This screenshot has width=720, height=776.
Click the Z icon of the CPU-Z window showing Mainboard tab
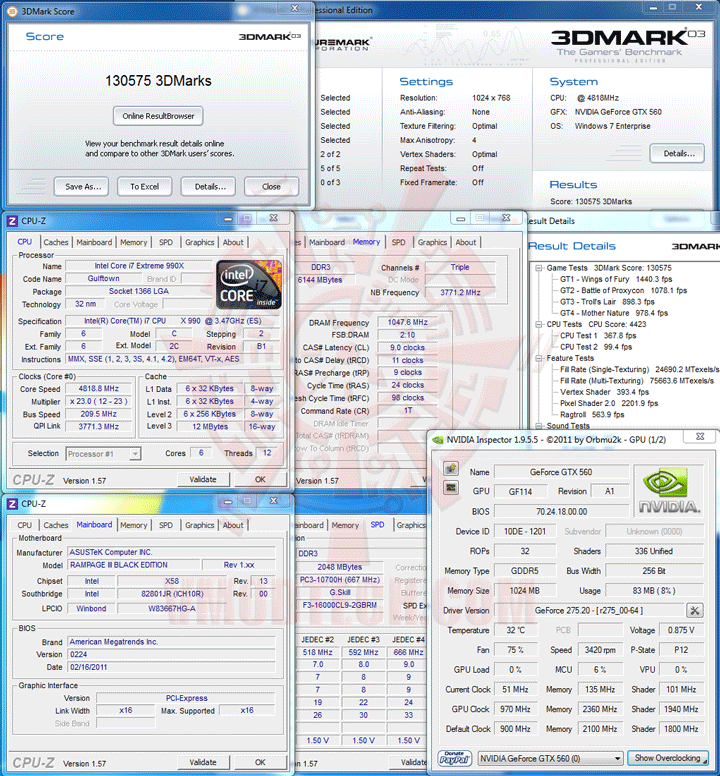(12, 504)
